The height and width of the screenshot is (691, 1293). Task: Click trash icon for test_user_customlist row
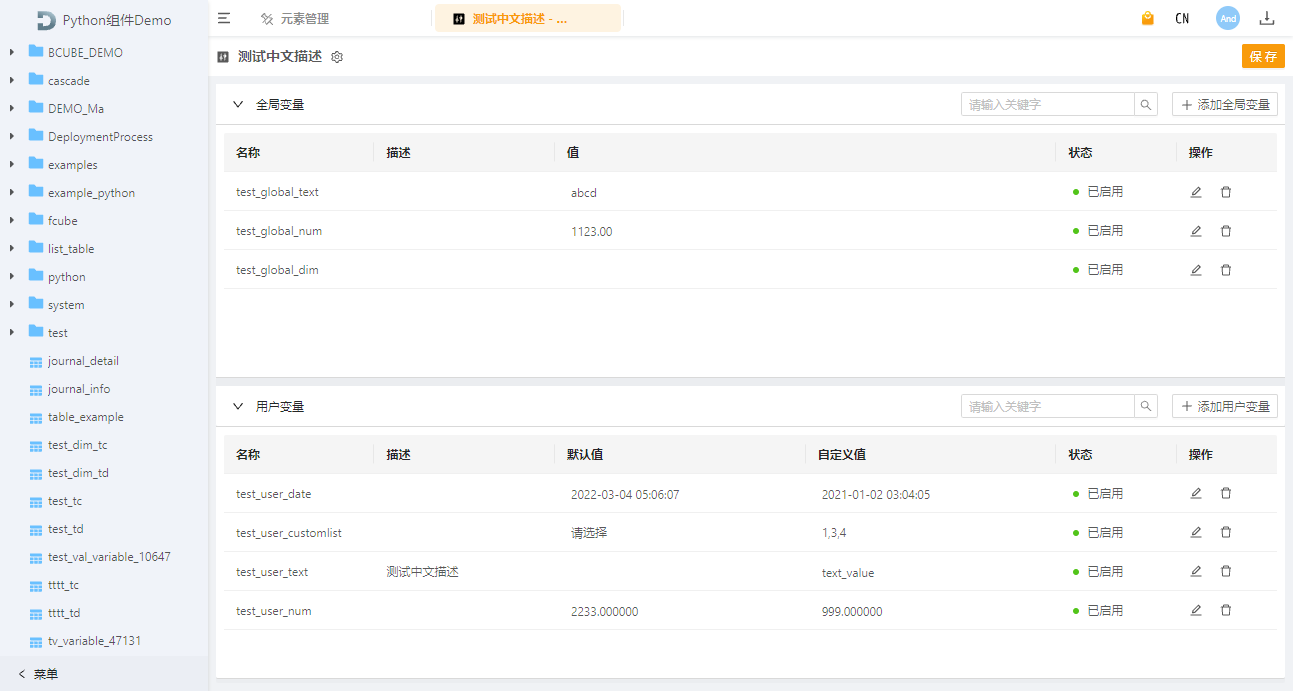(1226, 532)
